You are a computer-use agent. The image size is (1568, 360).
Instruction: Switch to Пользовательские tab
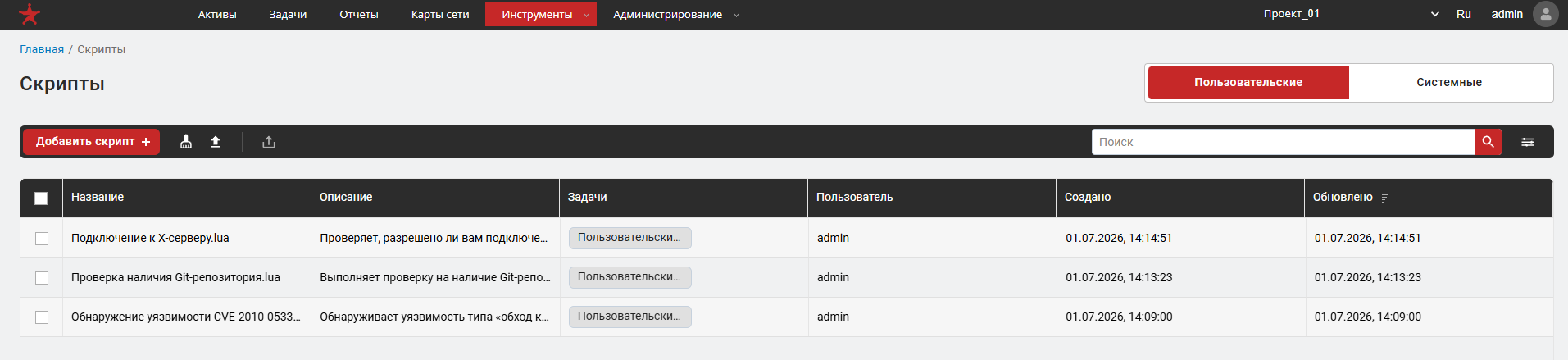[1248, 83]
